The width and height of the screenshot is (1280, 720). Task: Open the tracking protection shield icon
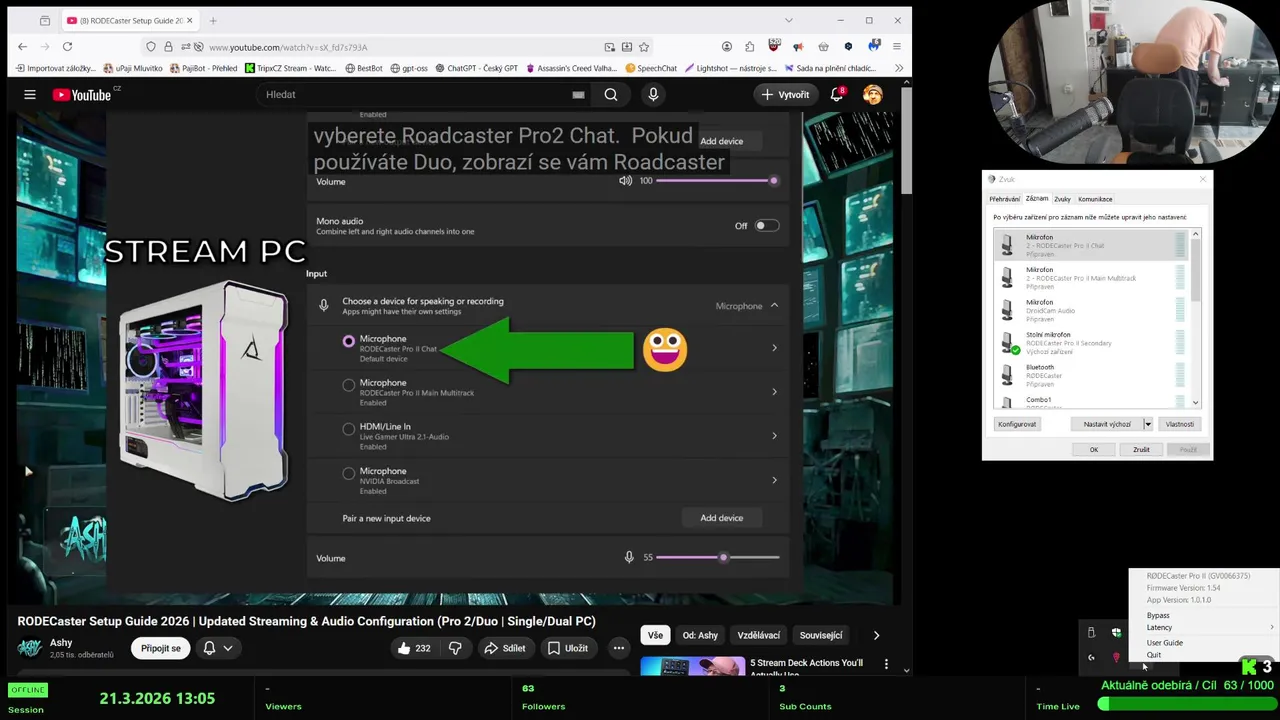[x=151, y=47]
